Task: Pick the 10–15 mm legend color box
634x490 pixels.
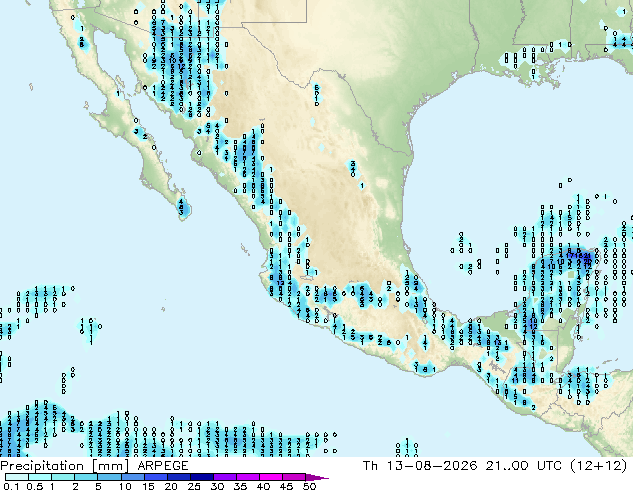Action: pos(132,477)
